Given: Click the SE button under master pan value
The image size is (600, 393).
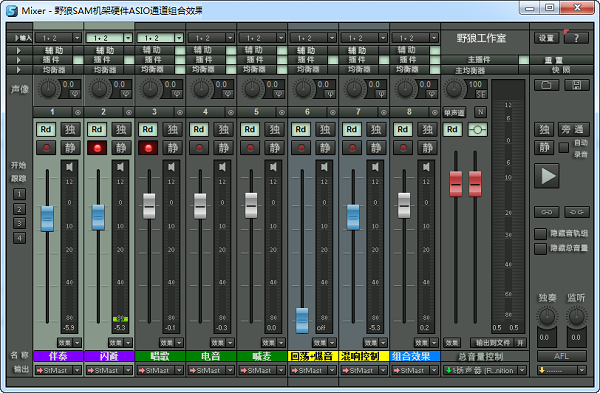Looking at the screenshot, I should pos(481,94).
